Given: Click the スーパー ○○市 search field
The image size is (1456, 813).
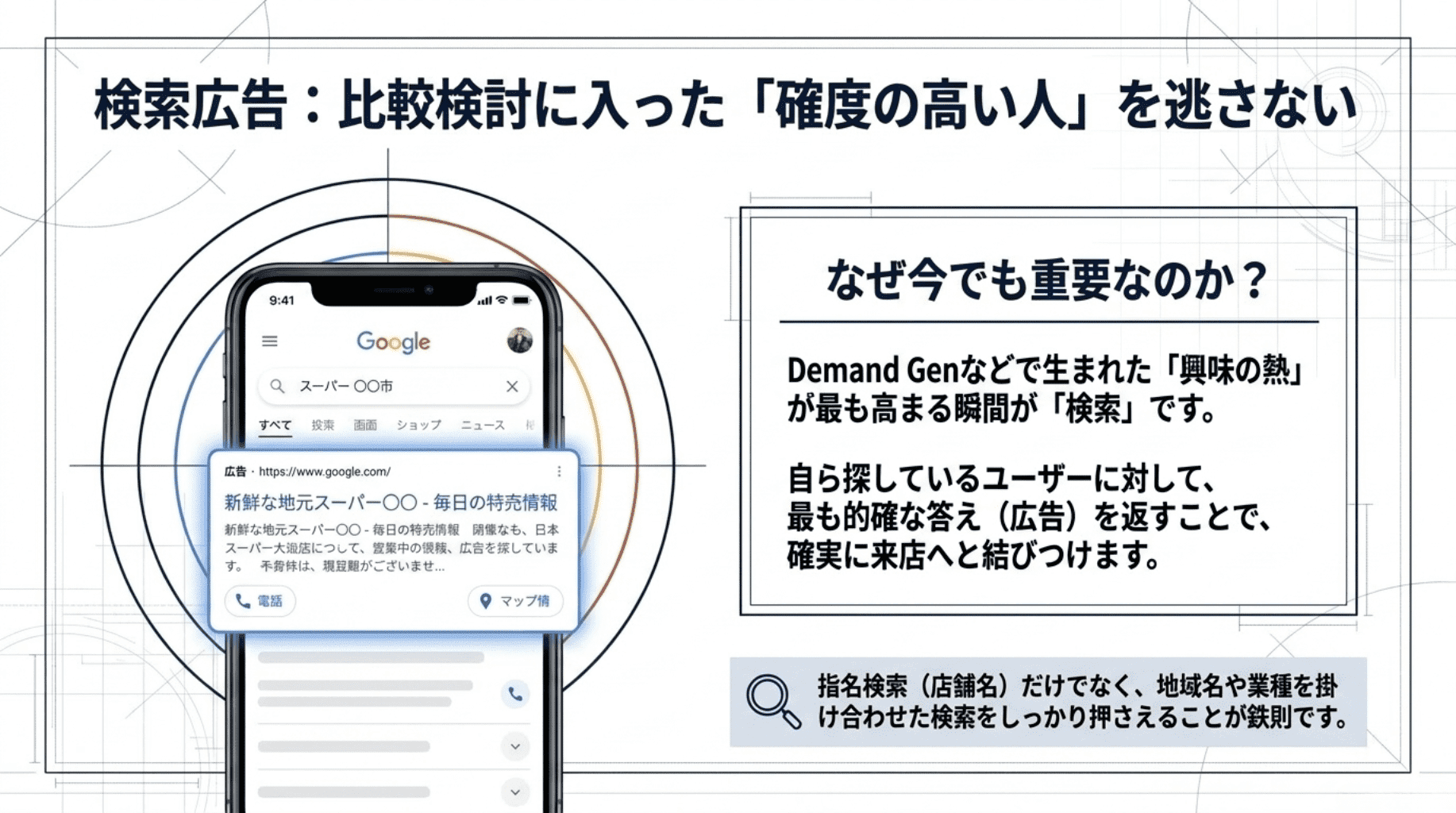Looking at the screenshot, I should click(x=394, y=387).
